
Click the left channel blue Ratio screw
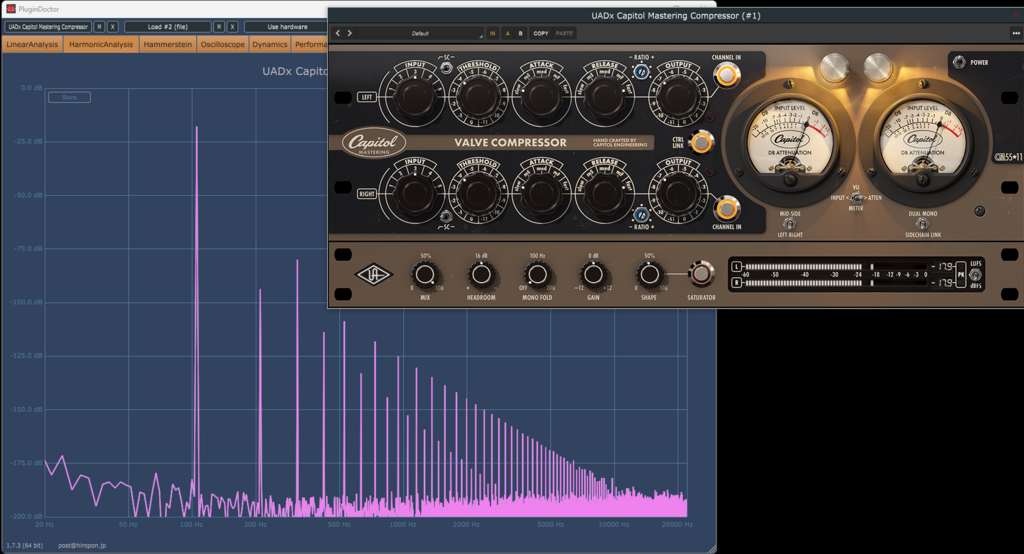click(x=641, y=71)
